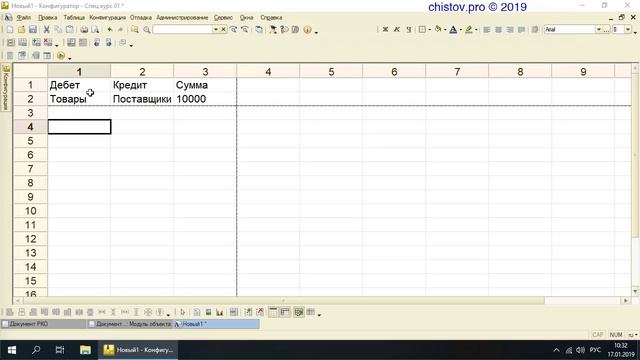Image resolution: width=640 pixels, height=360 pixels.
Task: Click the New document icon
Action: pos(10,29)
